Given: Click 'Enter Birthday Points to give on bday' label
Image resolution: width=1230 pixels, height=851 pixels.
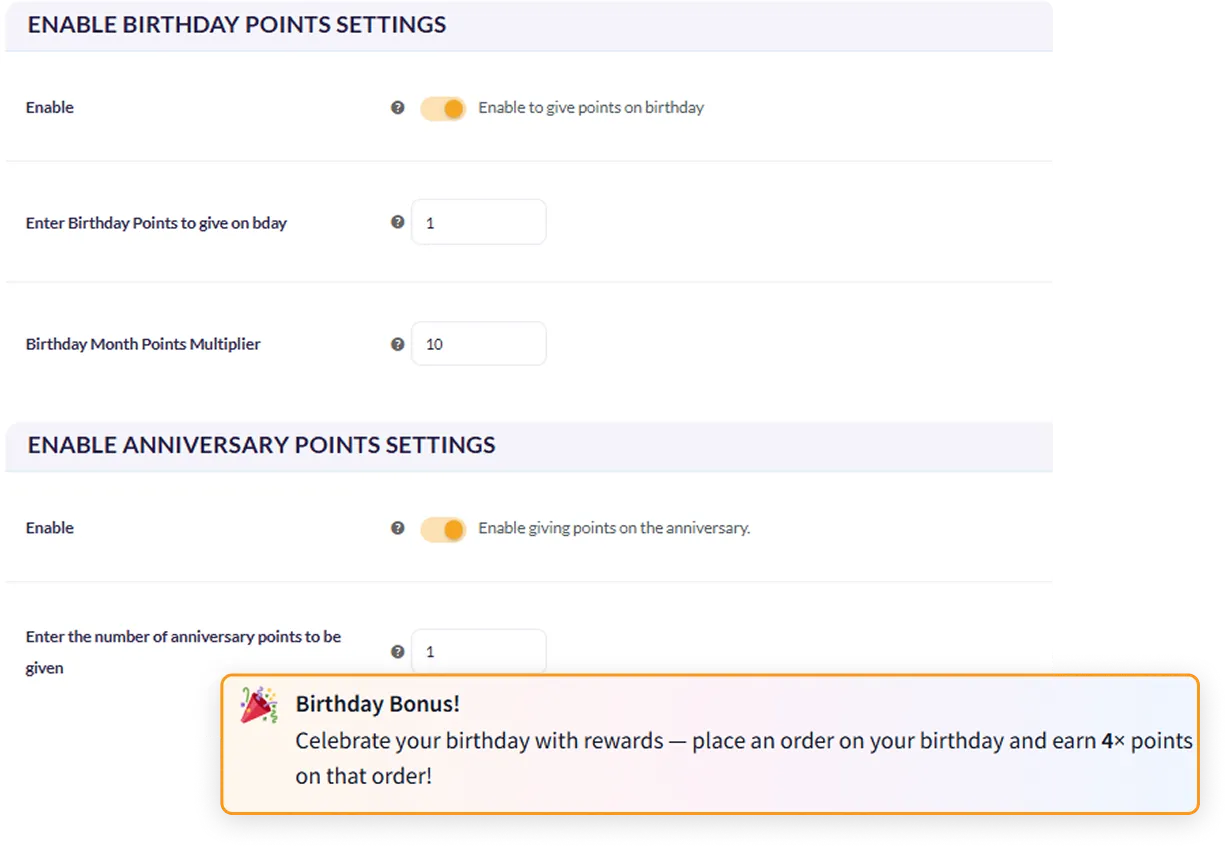Looking at the screenshot, I should point(156,223).
